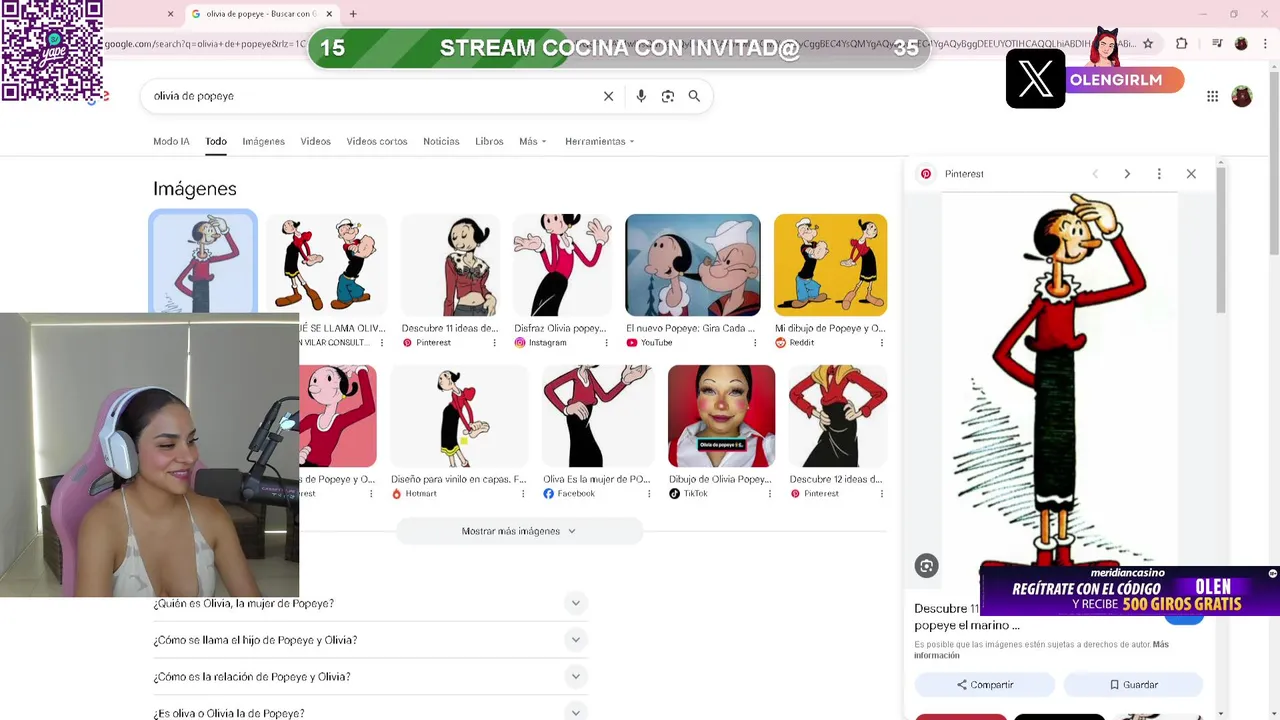This screenshot has height=720, width=1280.
Task: Switch to Libros tab
Action: click(489, 141)
